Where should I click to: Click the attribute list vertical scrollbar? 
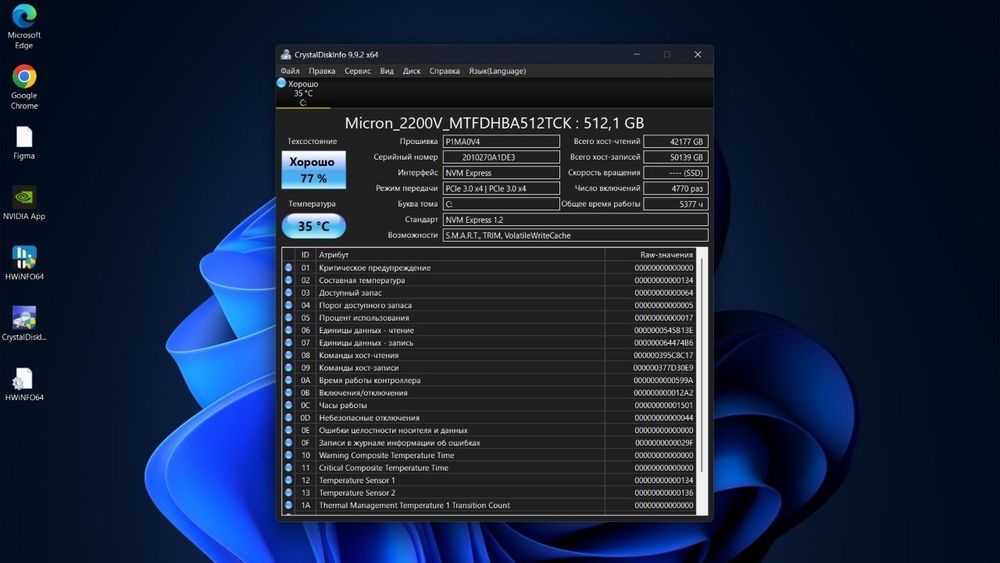pos(702,381)
